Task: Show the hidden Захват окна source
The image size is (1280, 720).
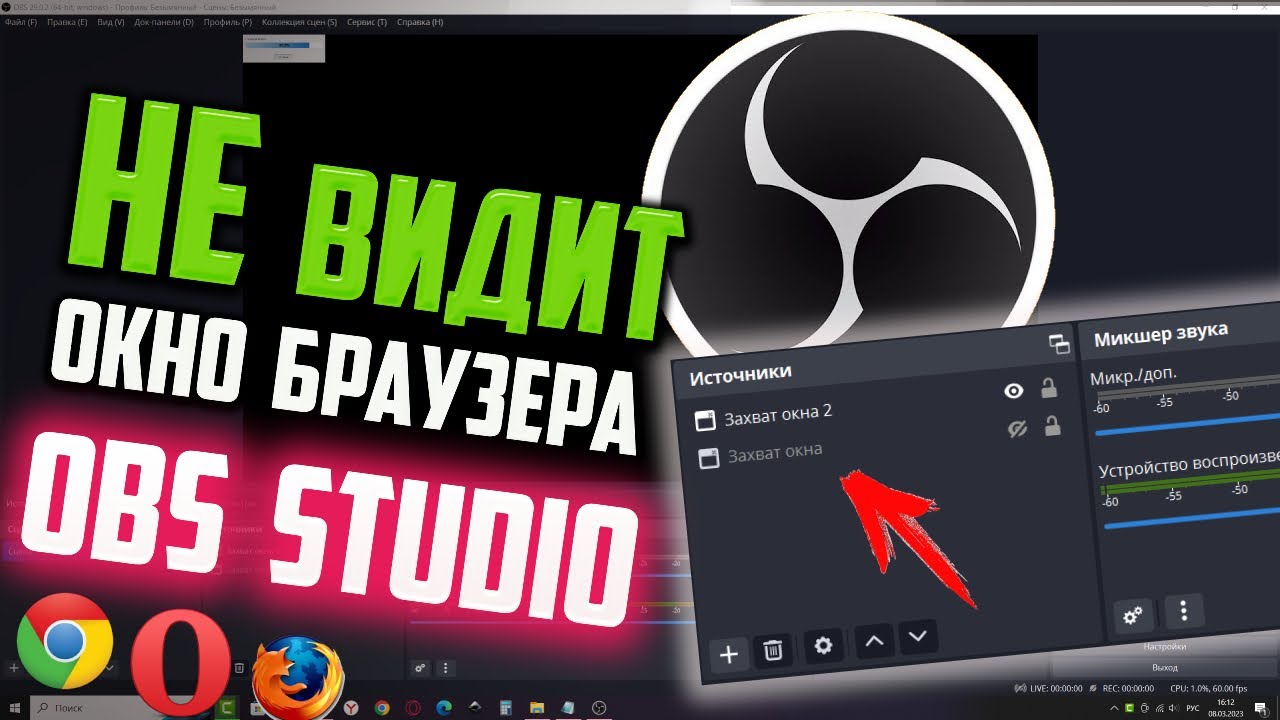Action: click(1018, 429)
